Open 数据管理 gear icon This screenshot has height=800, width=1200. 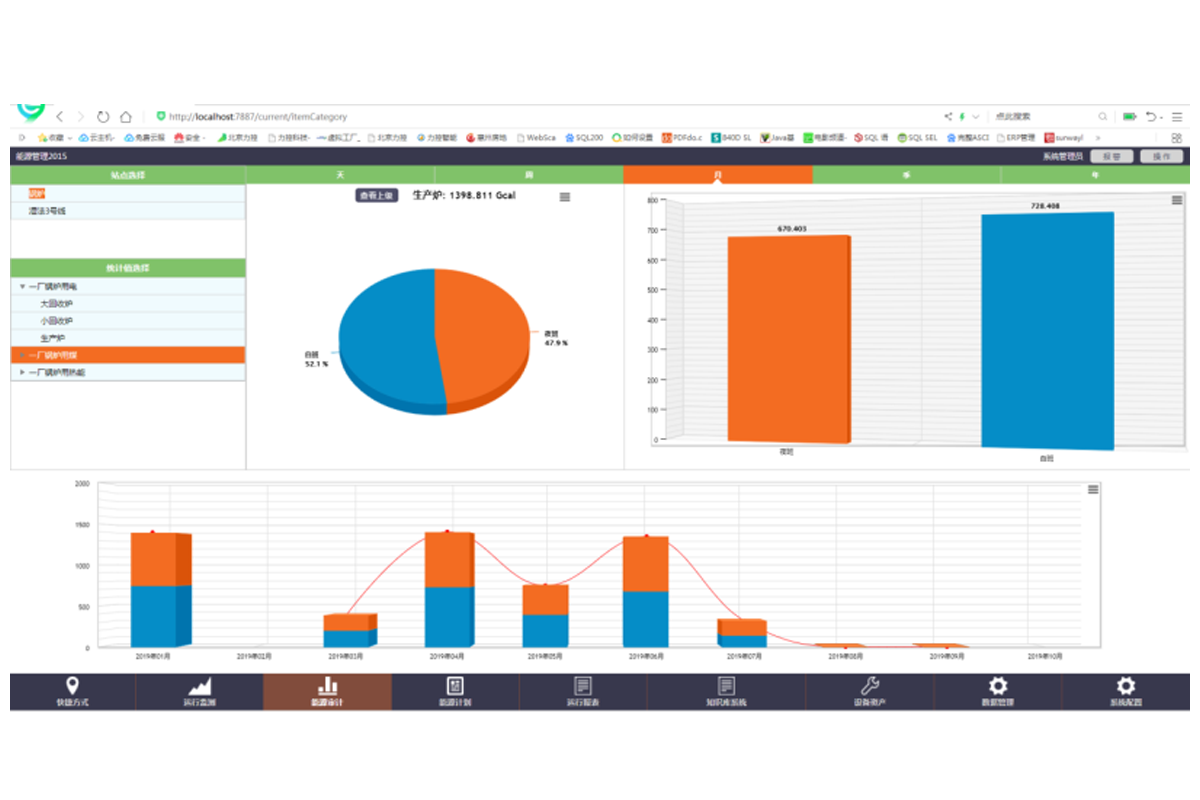pyautogui.click(x=997, y=686)
